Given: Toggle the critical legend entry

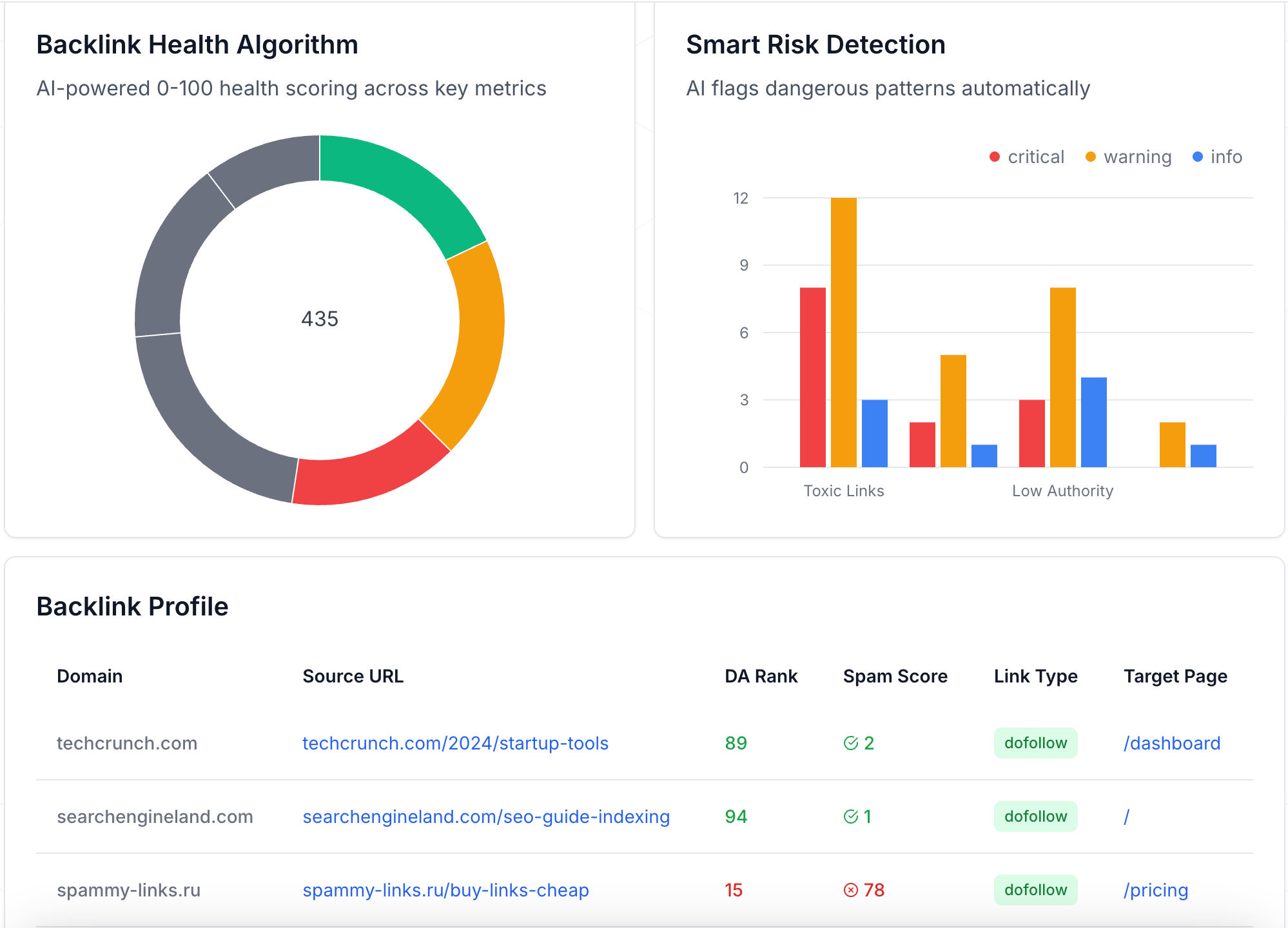Looking at the screenshot, I should click(1027, 157).
